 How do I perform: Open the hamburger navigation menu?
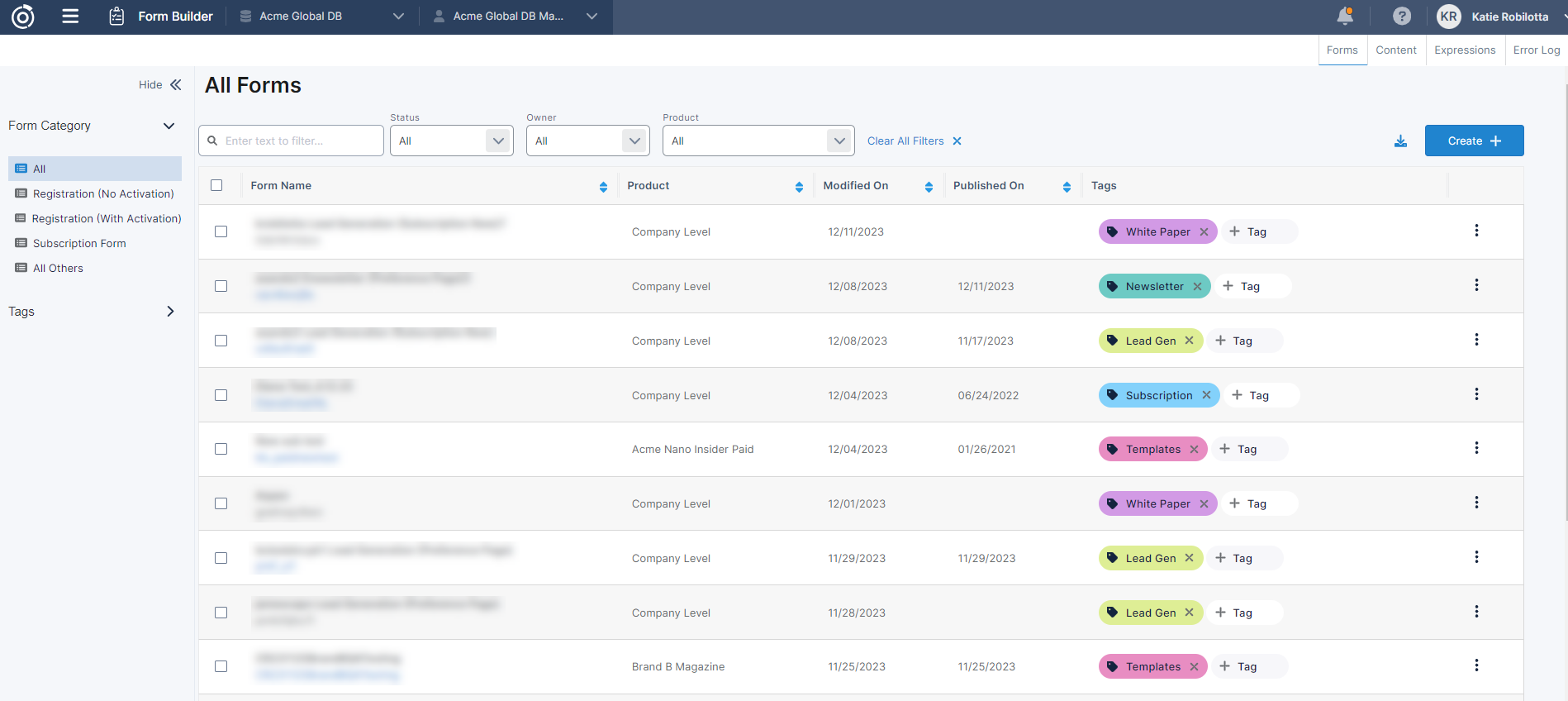pyautogui.click(x=70, y=17)
